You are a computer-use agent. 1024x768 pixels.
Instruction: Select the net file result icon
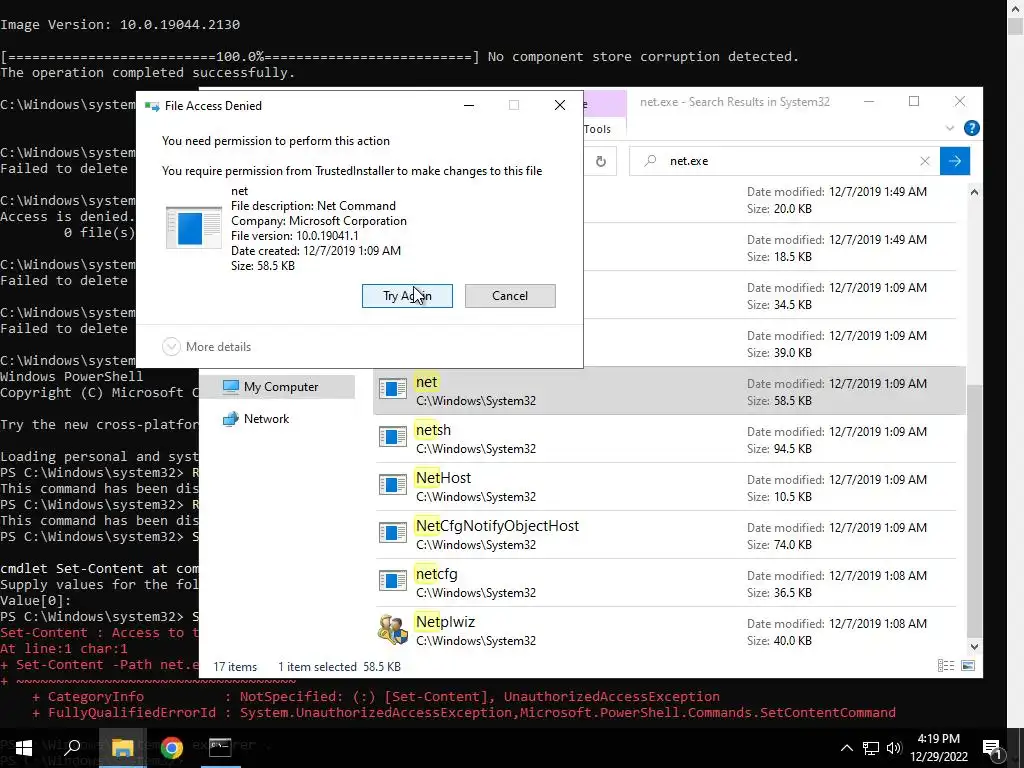pos(392,389)
